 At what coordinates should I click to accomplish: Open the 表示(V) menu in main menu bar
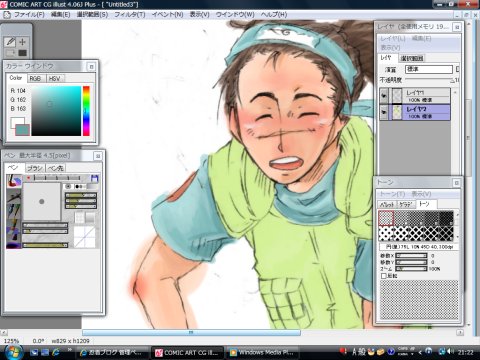click(199, 14)
